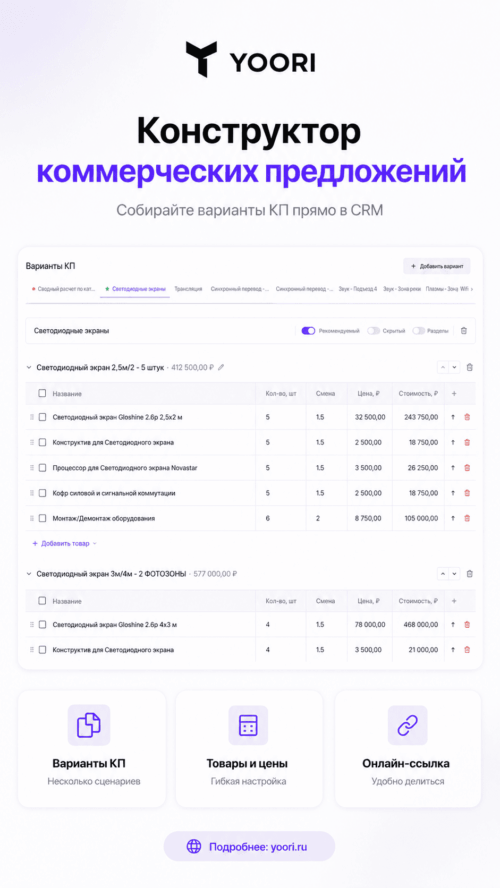
Task: Click the globe icon beside Подробнее
Action: click(x=194, y=847)
